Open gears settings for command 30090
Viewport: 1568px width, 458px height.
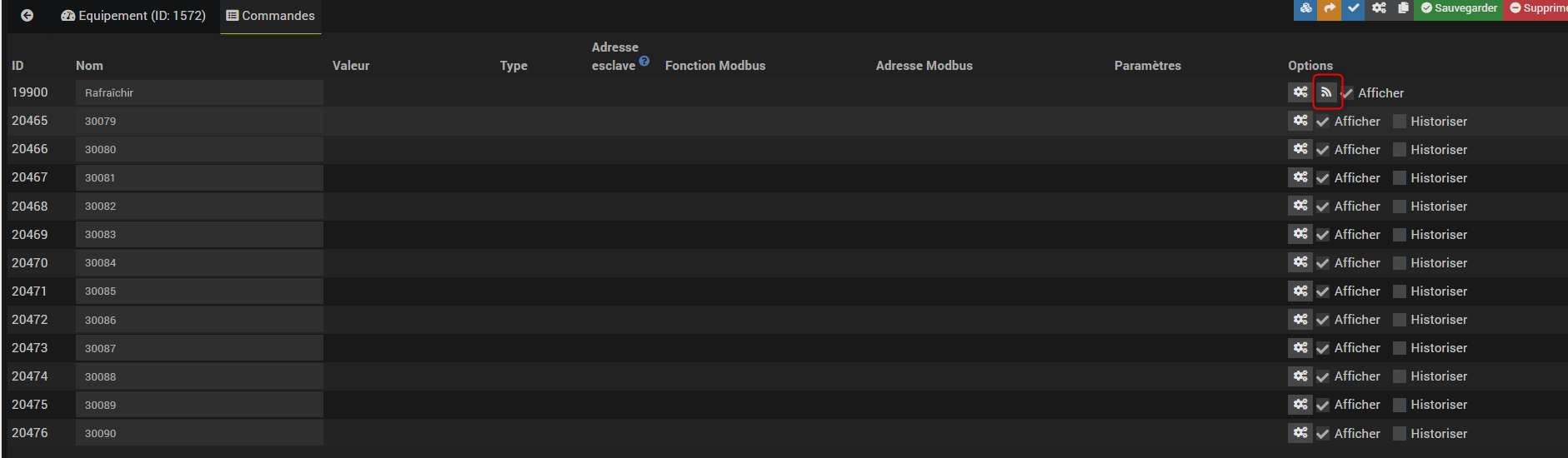[x=1300, y=433]
